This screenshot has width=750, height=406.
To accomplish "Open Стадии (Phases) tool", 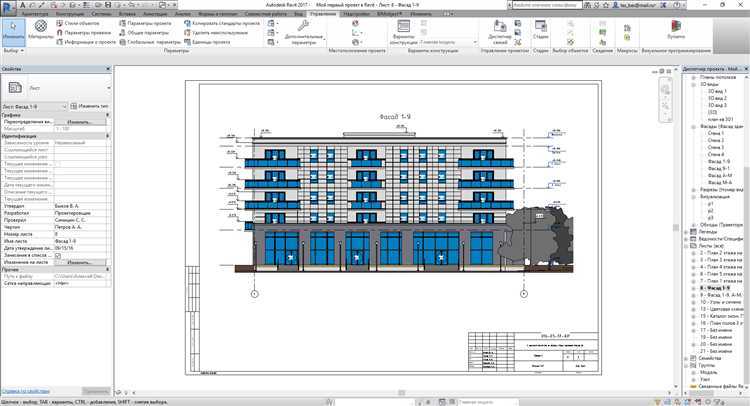I will 540,30.
